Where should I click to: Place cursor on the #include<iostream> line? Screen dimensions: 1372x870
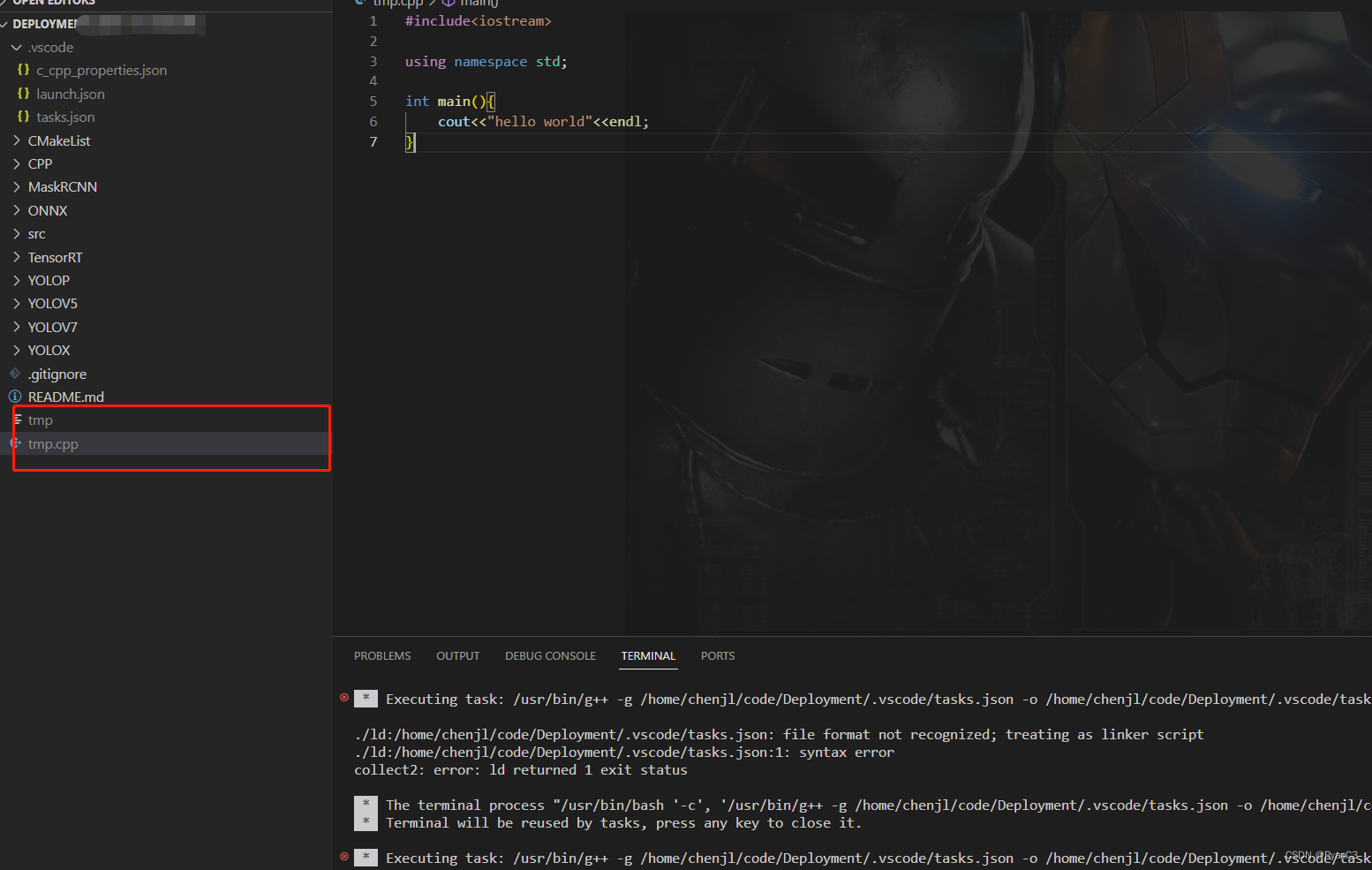[x=479, y=21]
